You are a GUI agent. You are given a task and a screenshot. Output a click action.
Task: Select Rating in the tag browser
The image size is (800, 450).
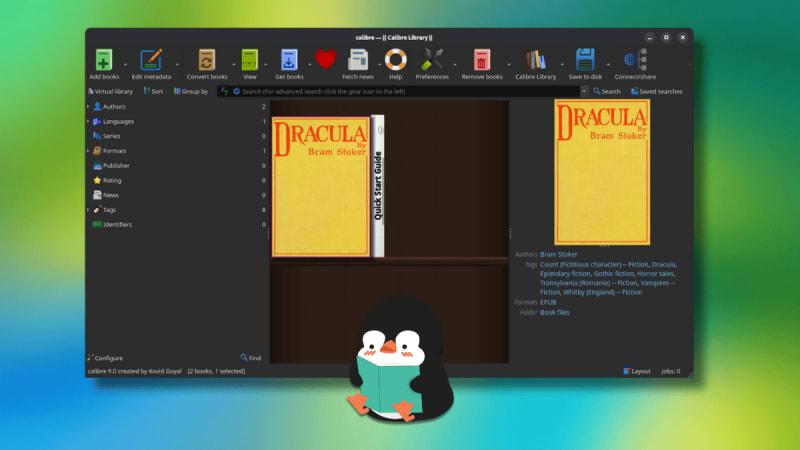pyautogui.click(x=112, y=181)
